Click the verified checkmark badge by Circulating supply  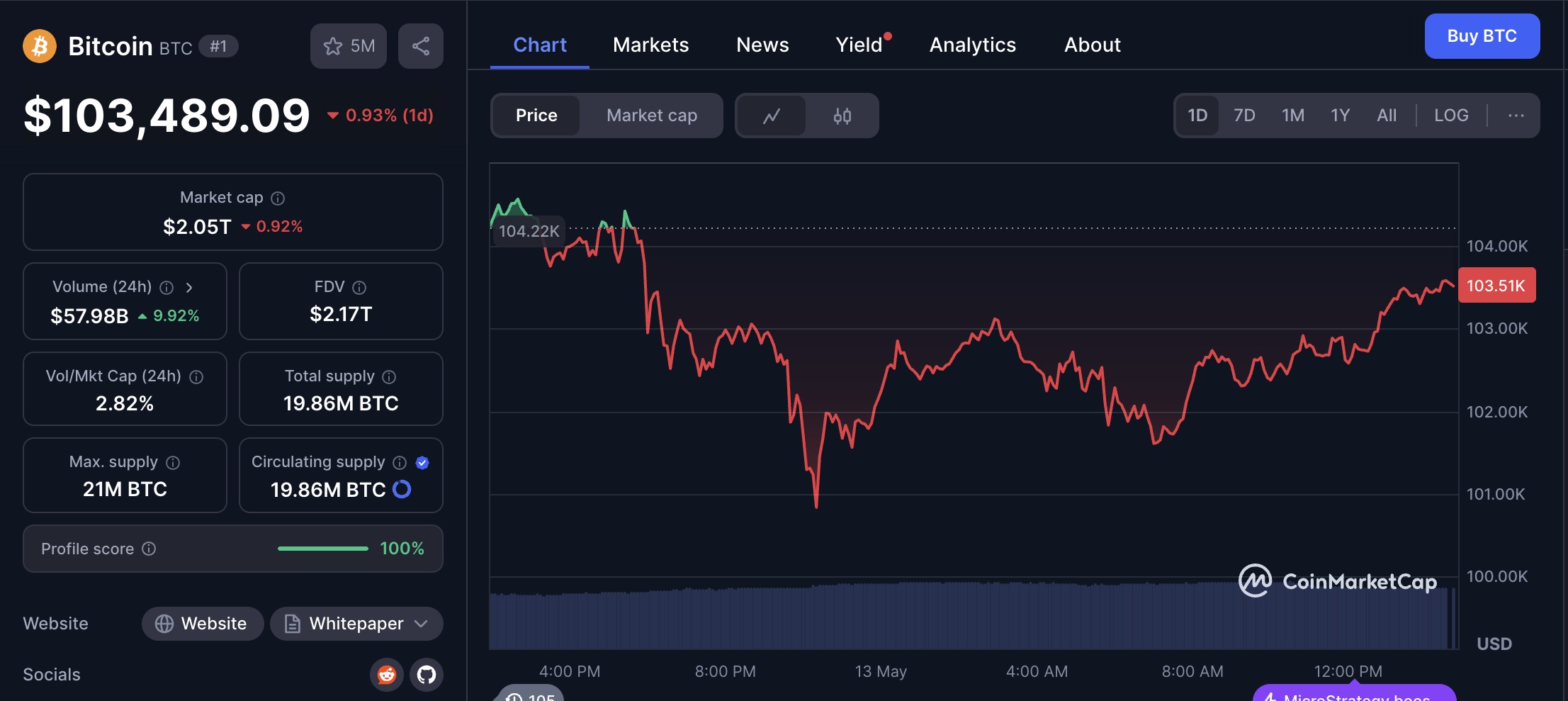(422, 463)
